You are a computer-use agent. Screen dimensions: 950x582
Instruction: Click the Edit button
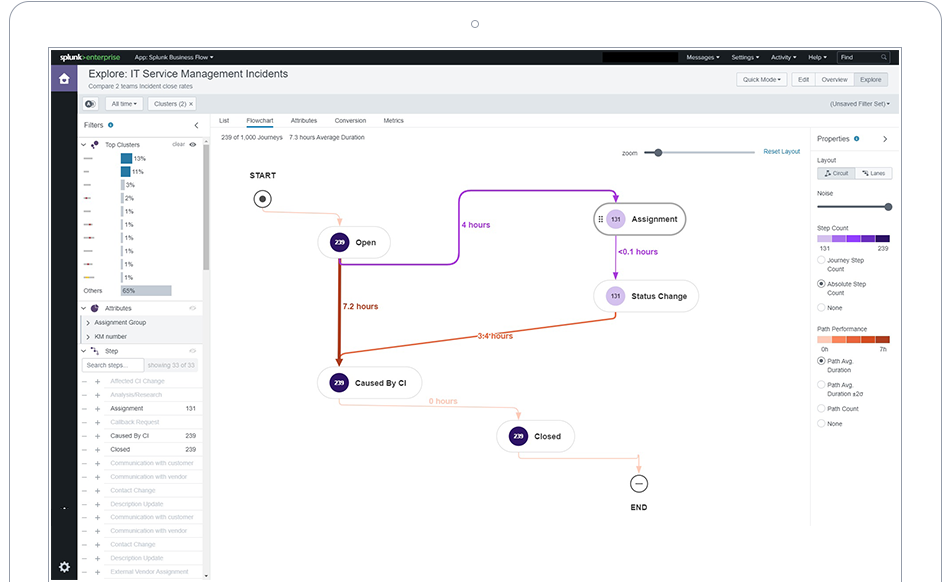803,79
